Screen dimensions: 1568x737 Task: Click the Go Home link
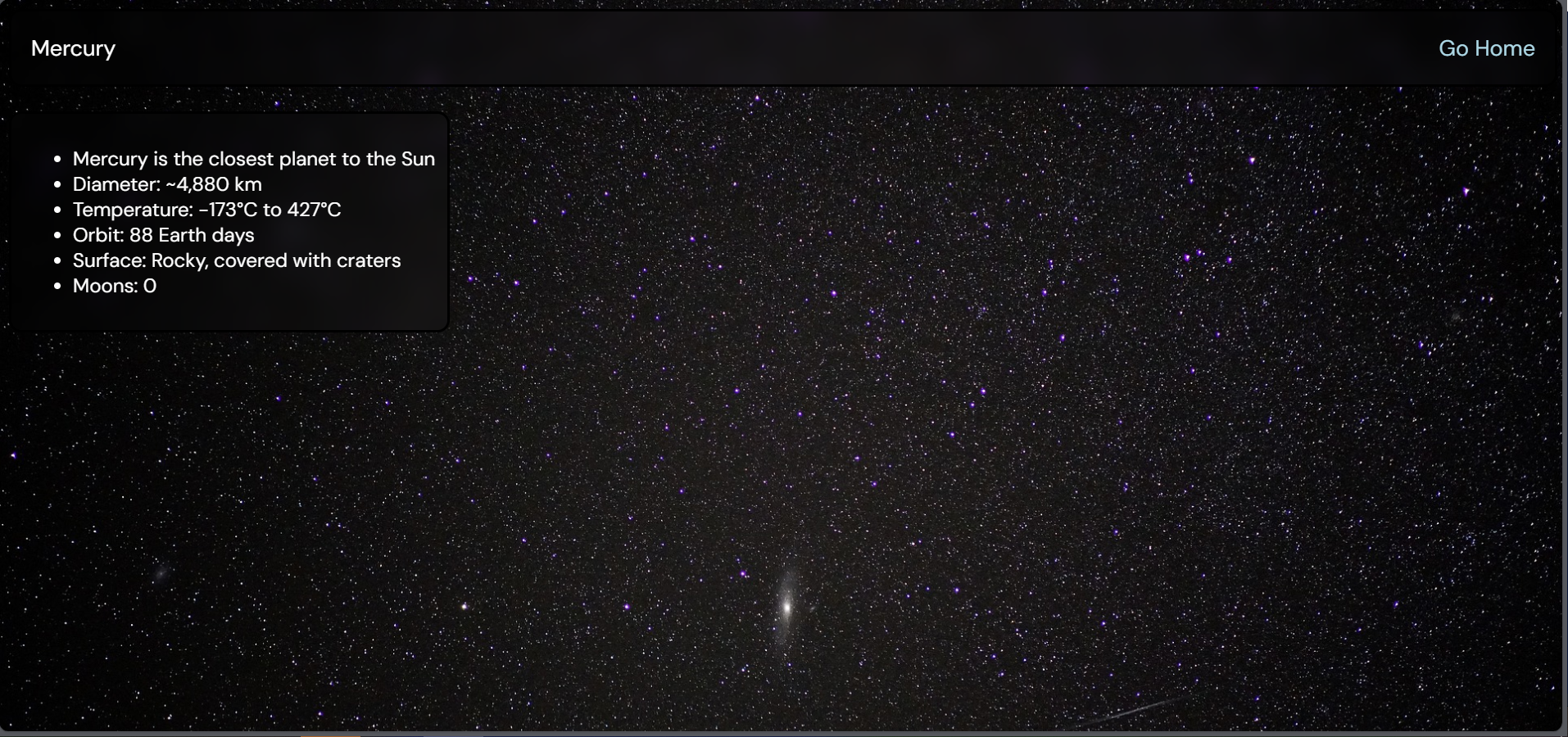pos(1486,48)
